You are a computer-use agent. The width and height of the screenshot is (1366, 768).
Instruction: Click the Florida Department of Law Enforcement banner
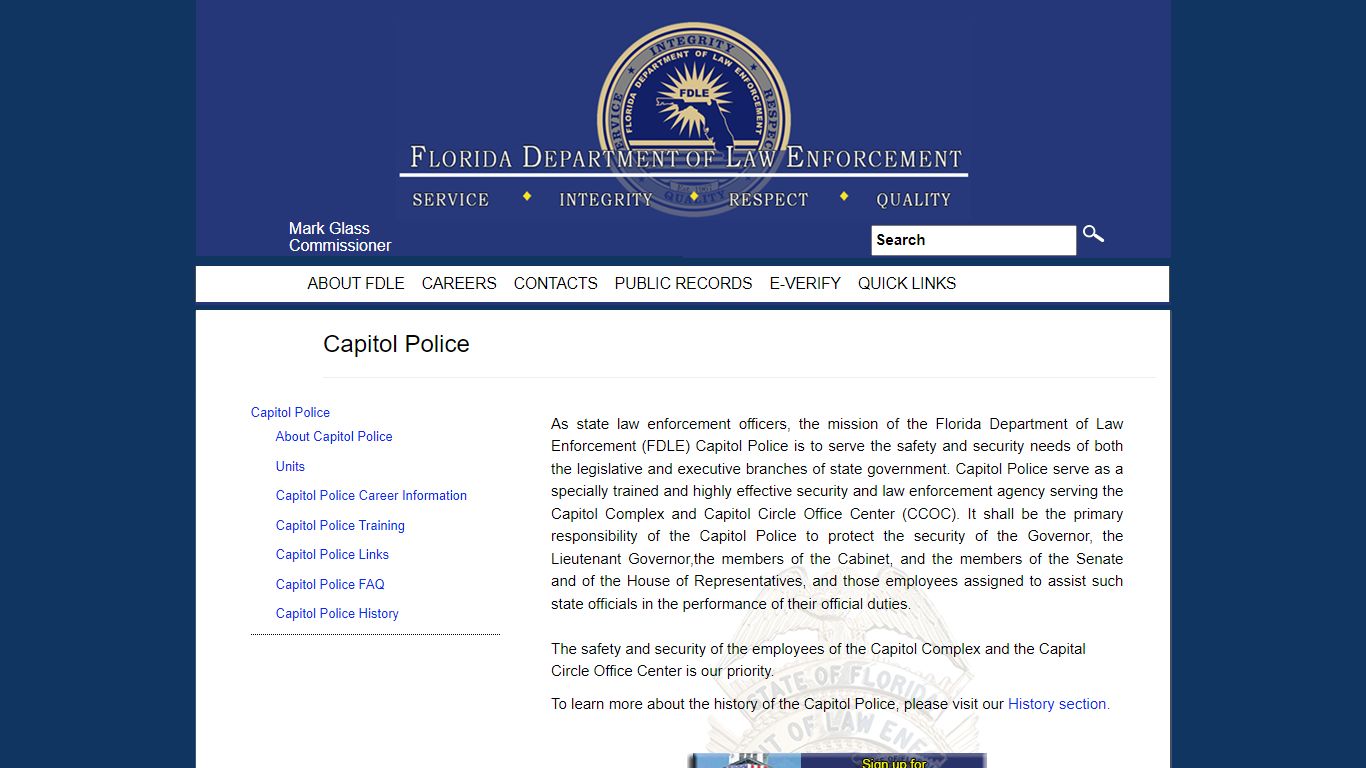click(x=684, y=117)
